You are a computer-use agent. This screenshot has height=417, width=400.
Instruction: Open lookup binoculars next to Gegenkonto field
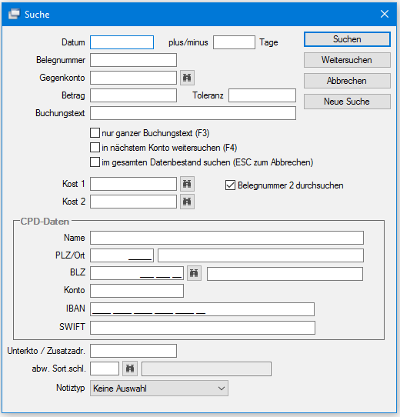coord(187,78)
